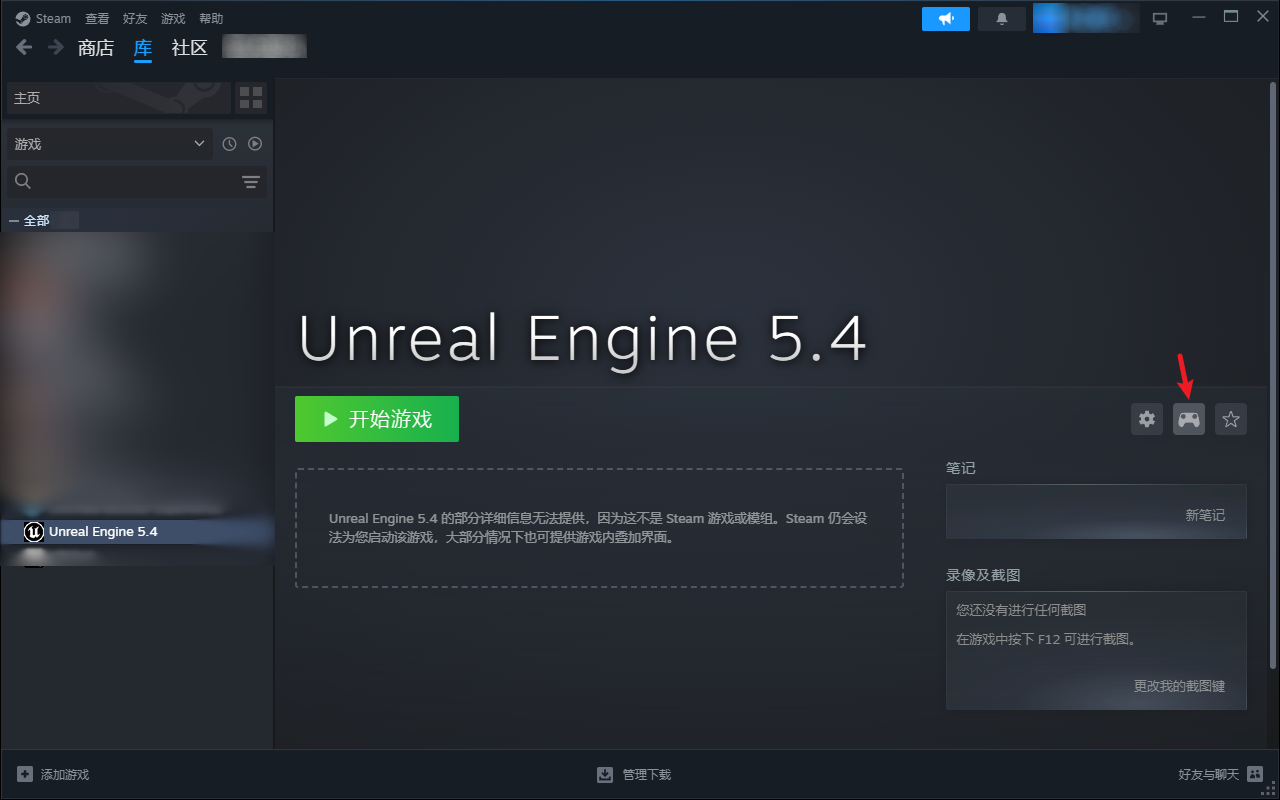This screenshot has height=800, width=1280.
Task: Click the 笔记 section heading
Action: tap(960, 468)
